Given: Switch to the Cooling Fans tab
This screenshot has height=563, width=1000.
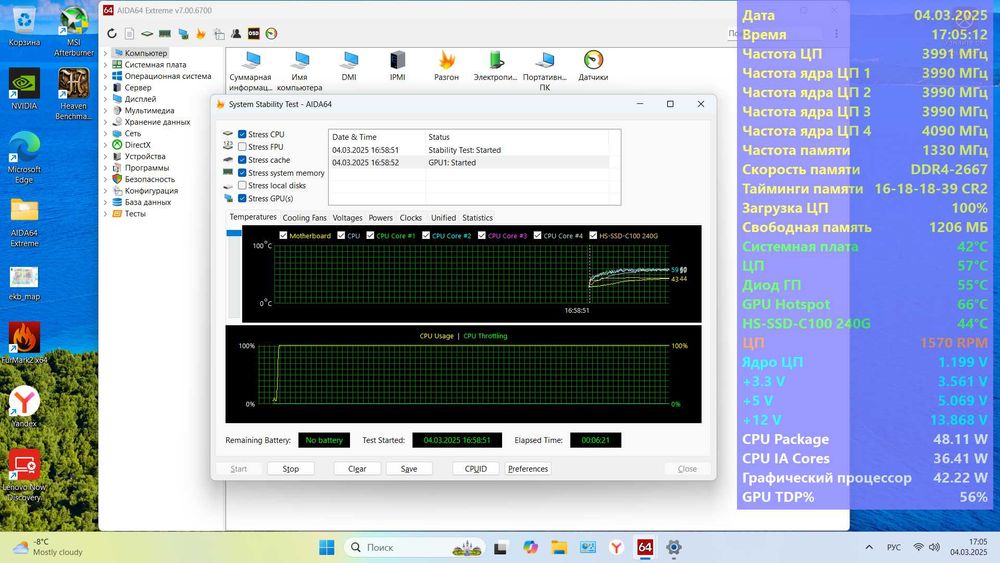Looking at the screenshot, I should tap(304, 218).
